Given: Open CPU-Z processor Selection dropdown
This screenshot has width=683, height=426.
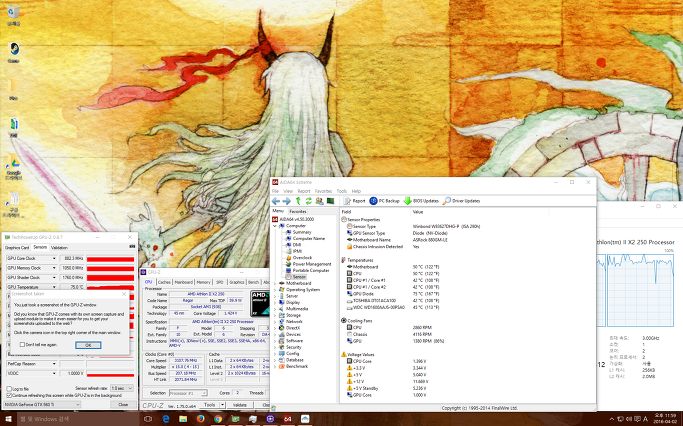Looking at the screenshot, I should (x=188, y=393).
